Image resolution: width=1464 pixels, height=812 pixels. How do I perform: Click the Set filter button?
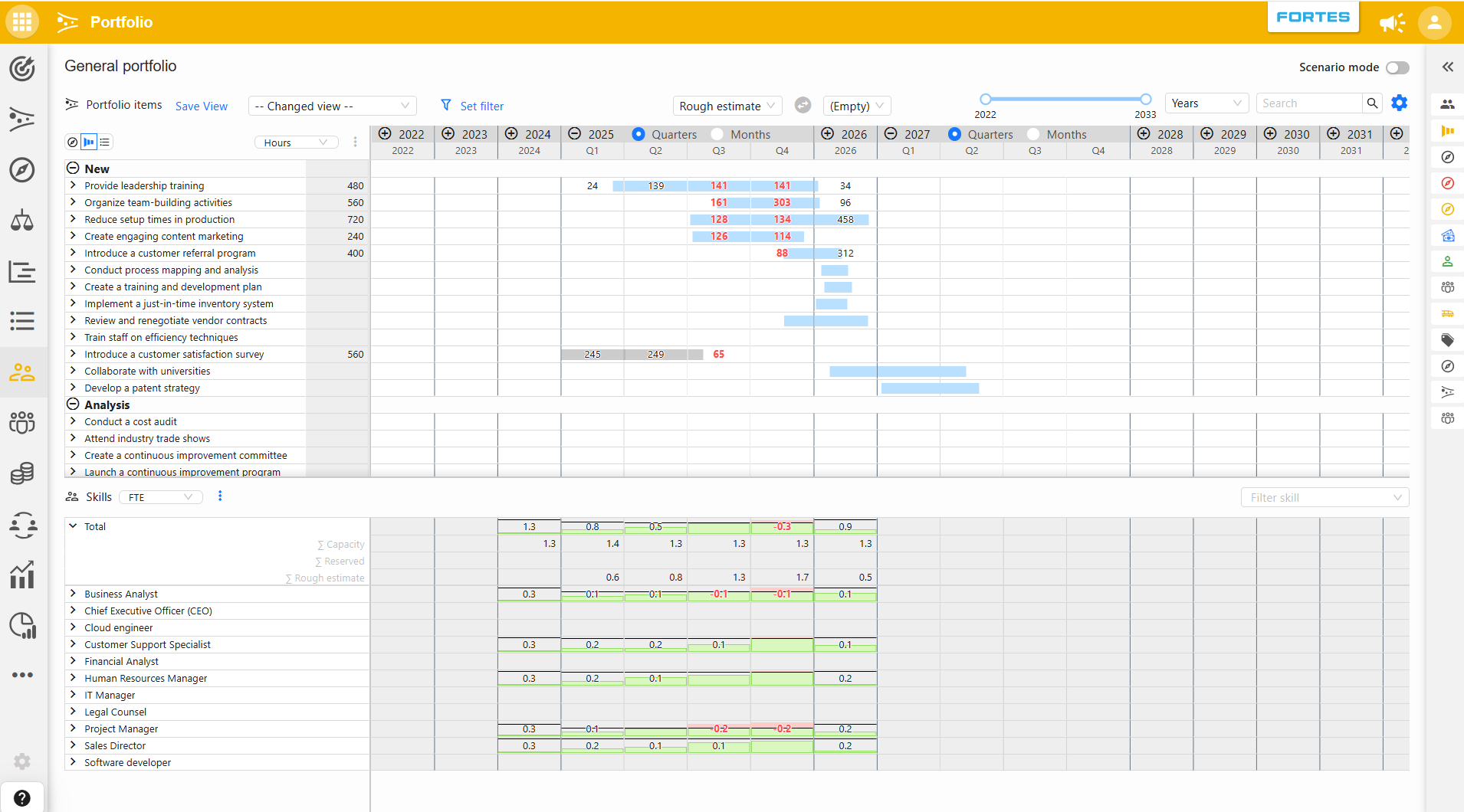tap(472, 106)
